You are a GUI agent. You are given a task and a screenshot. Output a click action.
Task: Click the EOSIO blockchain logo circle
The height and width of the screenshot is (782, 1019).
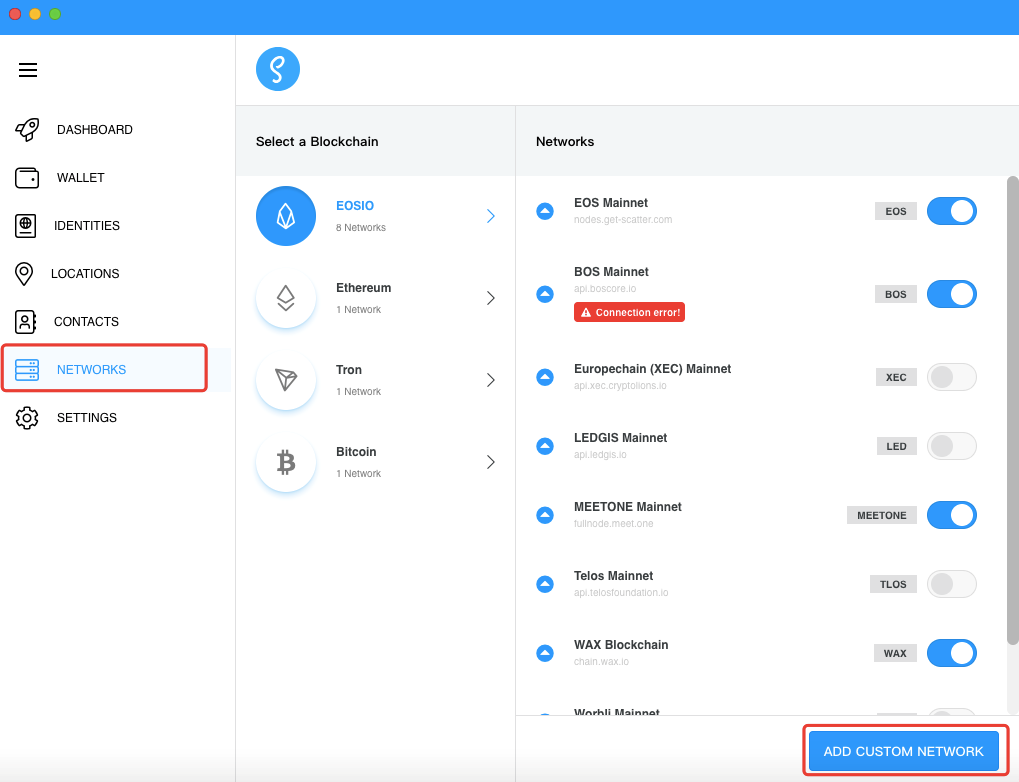(286, 216)
